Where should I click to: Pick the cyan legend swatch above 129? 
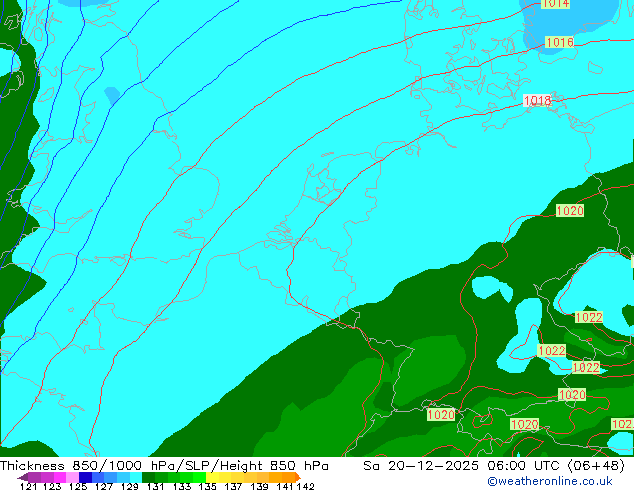136,477
